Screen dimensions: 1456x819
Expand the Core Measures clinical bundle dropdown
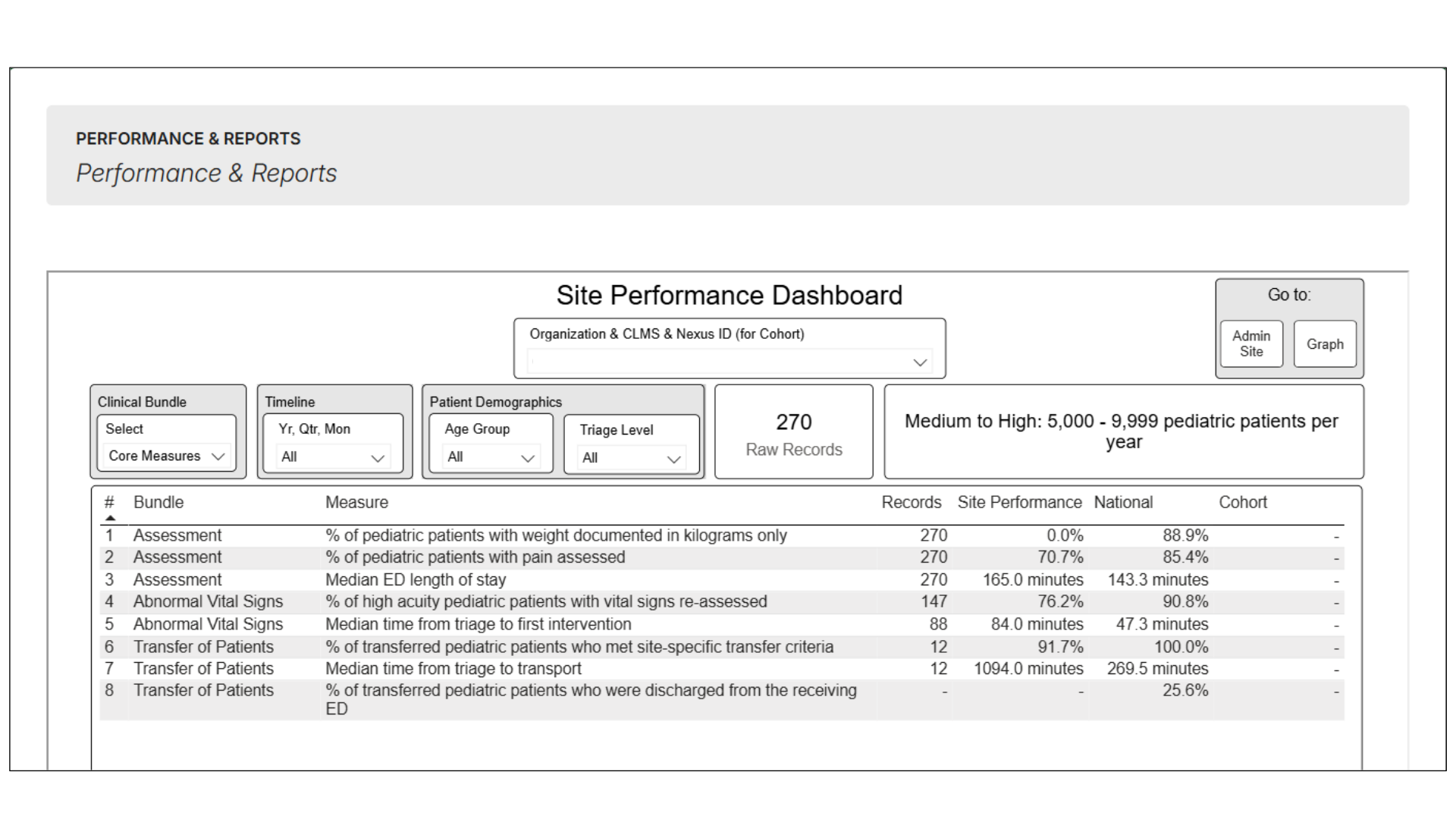coord(166,456)
